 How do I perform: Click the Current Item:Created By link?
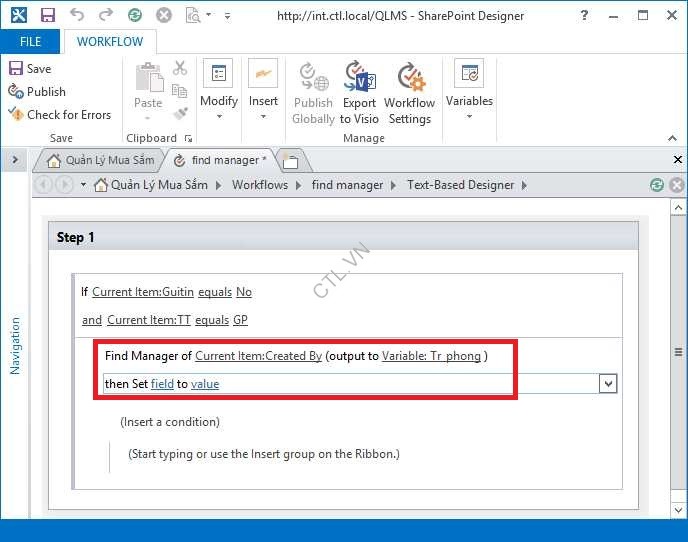[x=258, y=356]
